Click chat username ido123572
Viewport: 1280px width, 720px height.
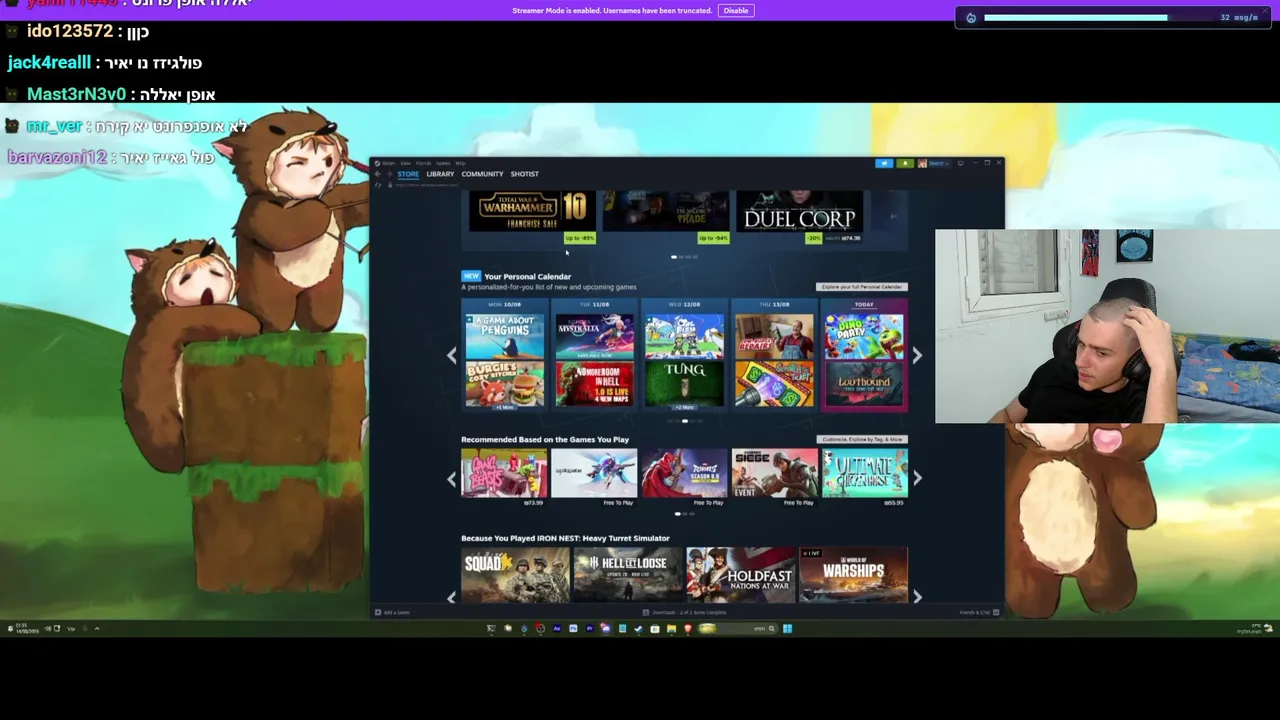(70, 31)
